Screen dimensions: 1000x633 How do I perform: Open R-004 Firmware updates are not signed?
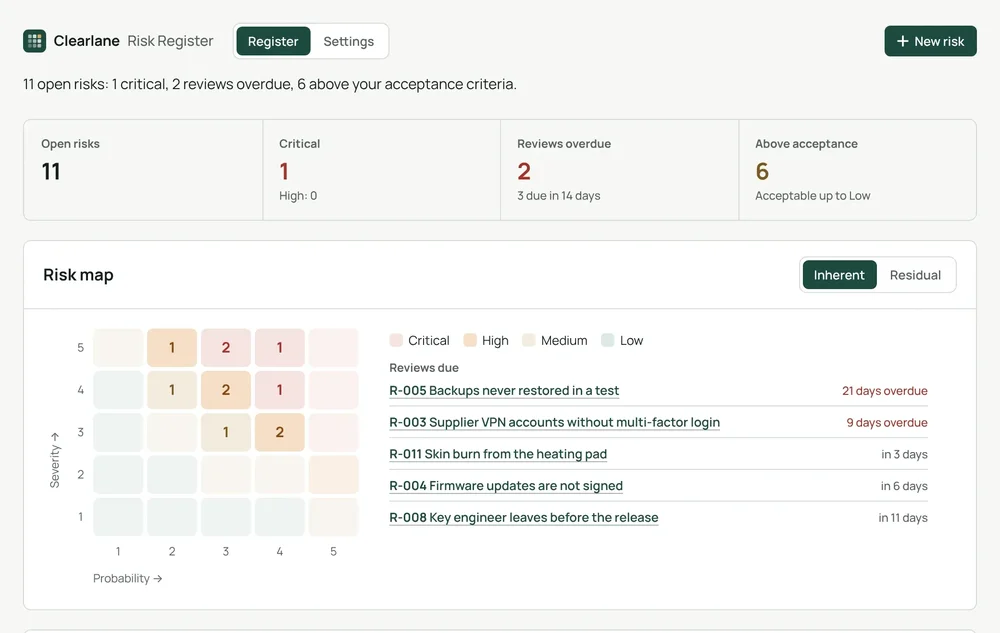point(506,486)
